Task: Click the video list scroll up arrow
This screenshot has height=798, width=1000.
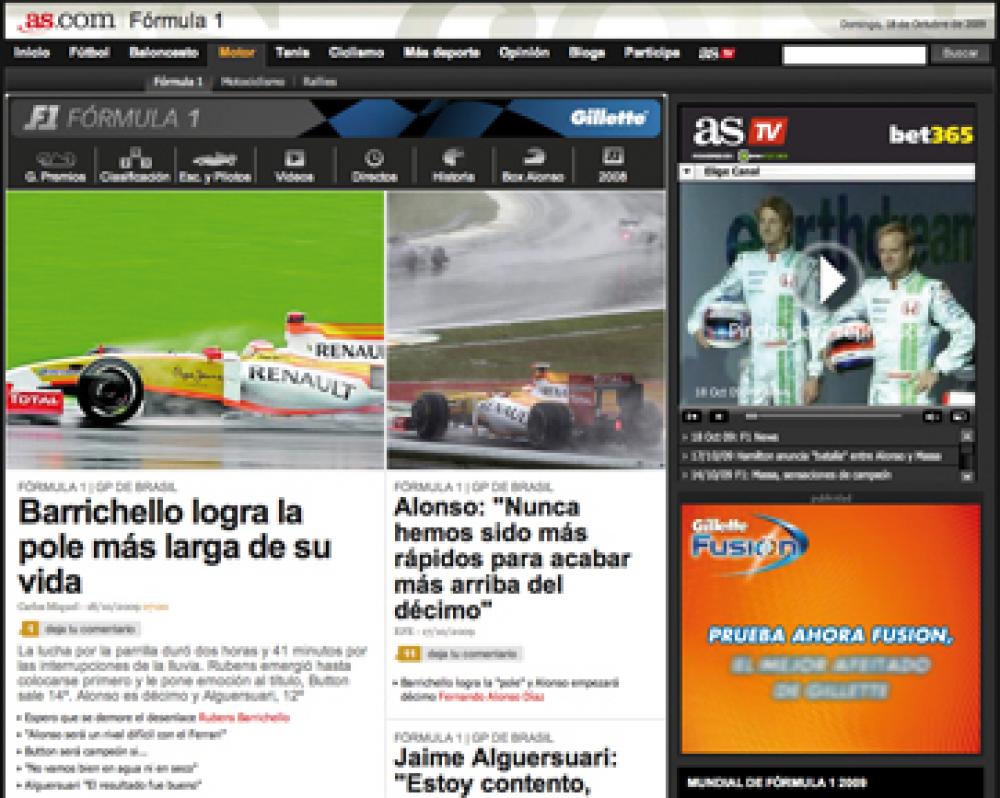Action: 967,436
